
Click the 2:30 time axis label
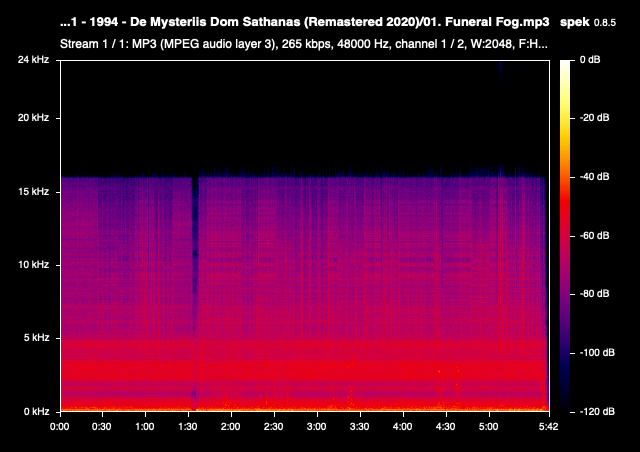(273, 427)
